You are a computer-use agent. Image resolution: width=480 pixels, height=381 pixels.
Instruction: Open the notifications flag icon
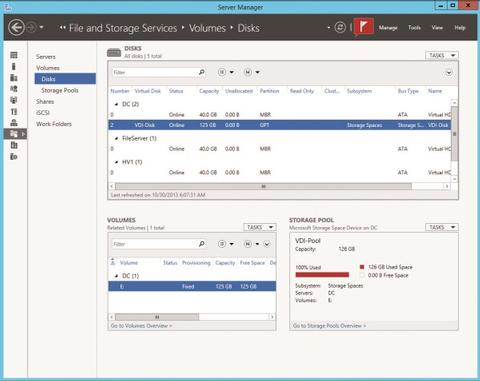(x=364, y=27)
